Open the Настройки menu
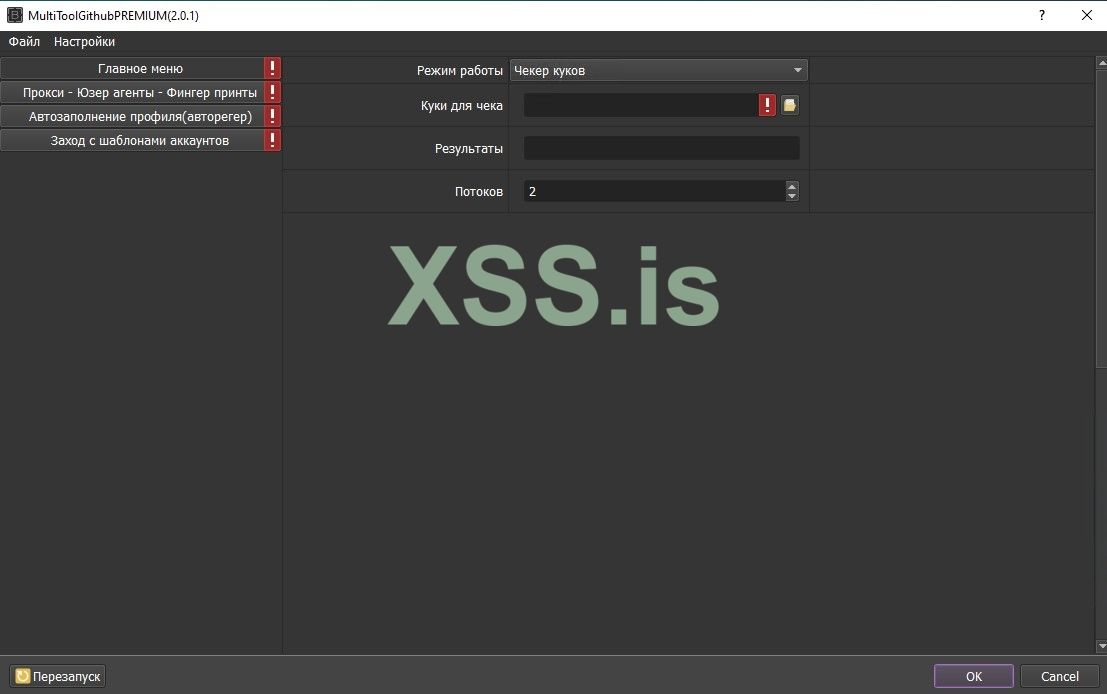The width and height of the screenshot is (1107, 694). (x=84, y=42)
